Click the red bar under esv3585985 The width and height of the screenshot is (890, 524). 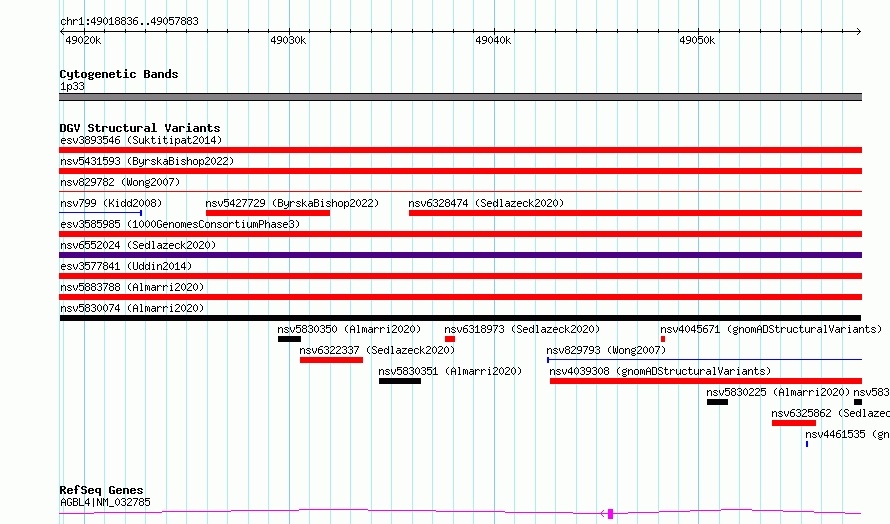pos(460,234)
